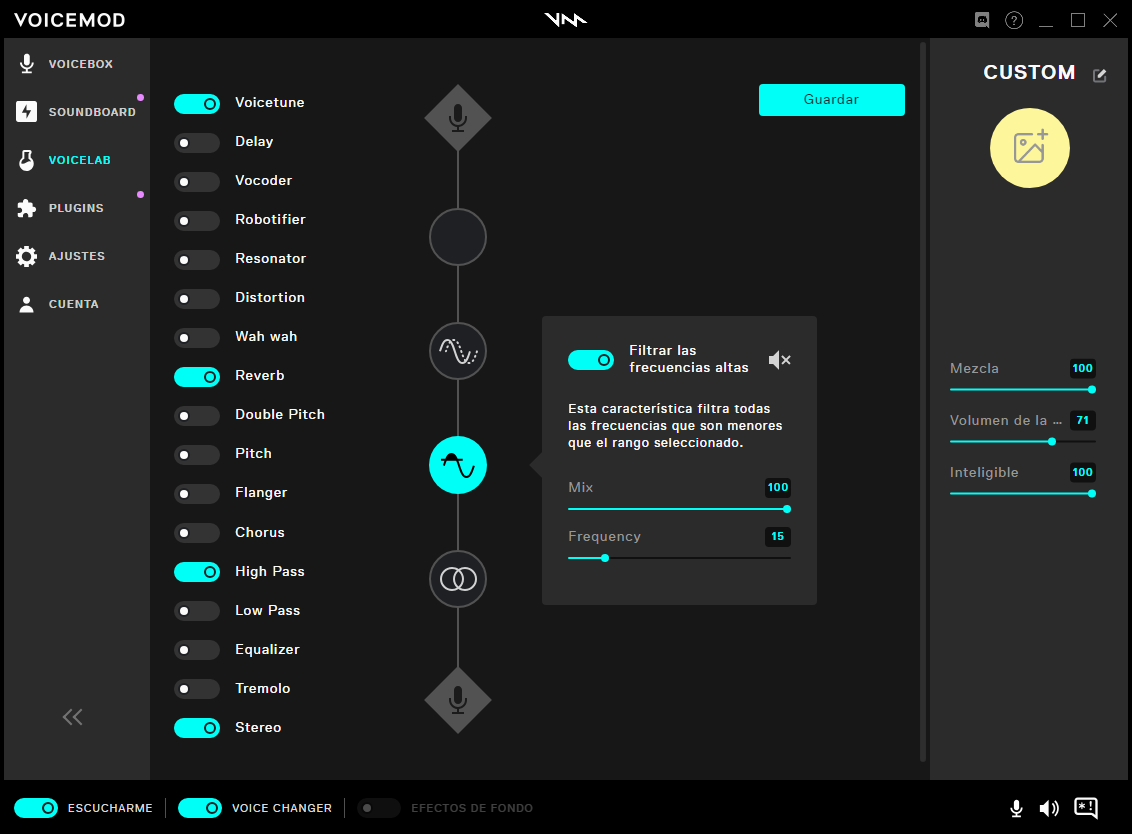Open the help question mark icon
Image resolution: width=1132 pixels, height=834 pixels.
click(1014, 20)
